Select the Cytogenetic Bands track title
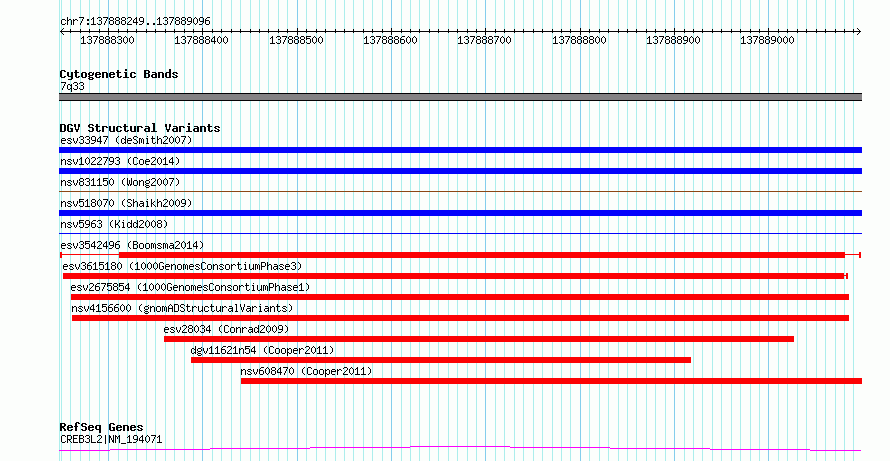The image size is (890, 461). coord(119,74)
